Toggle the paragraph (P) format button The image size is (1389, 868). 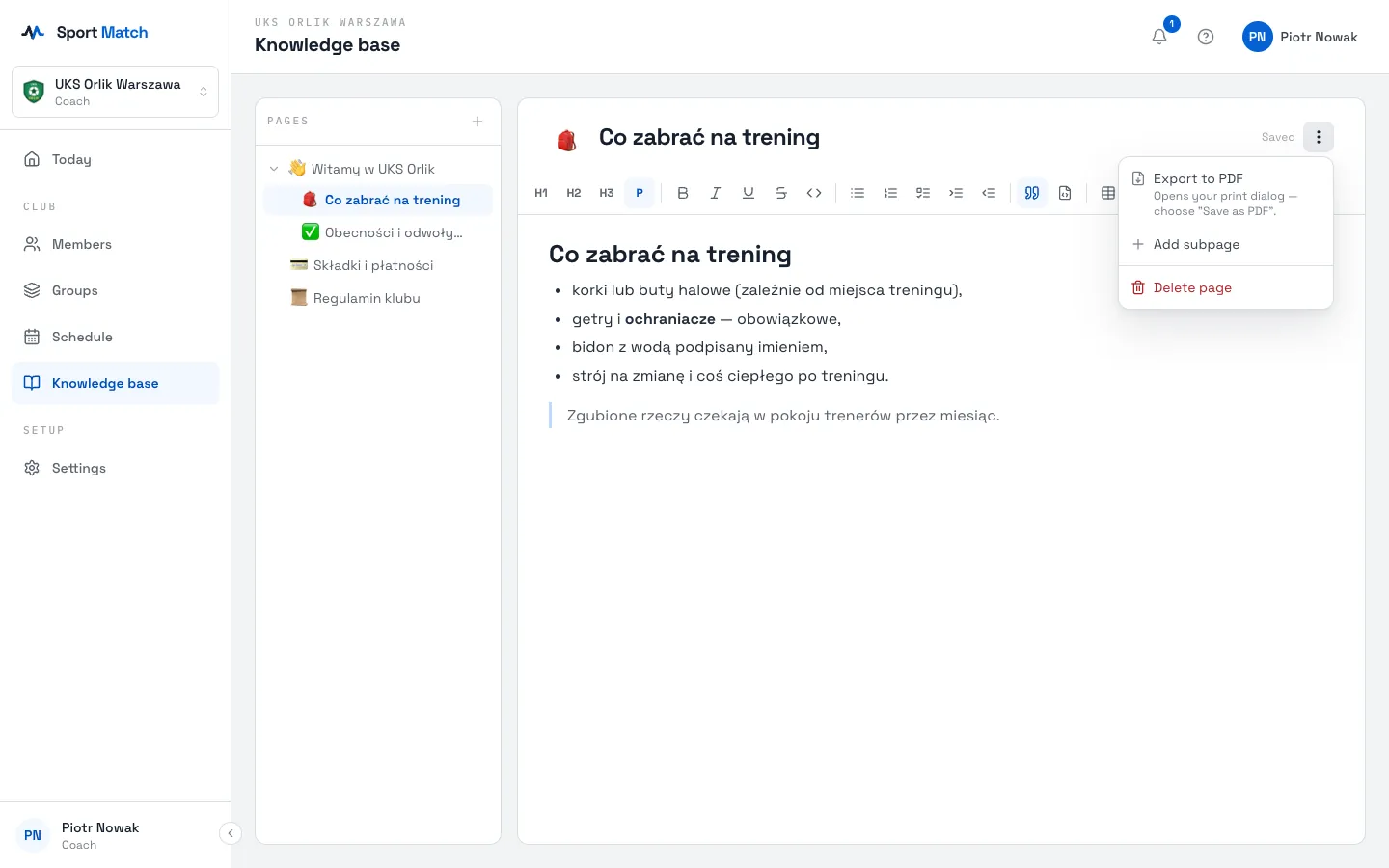(x=640, y=193)
